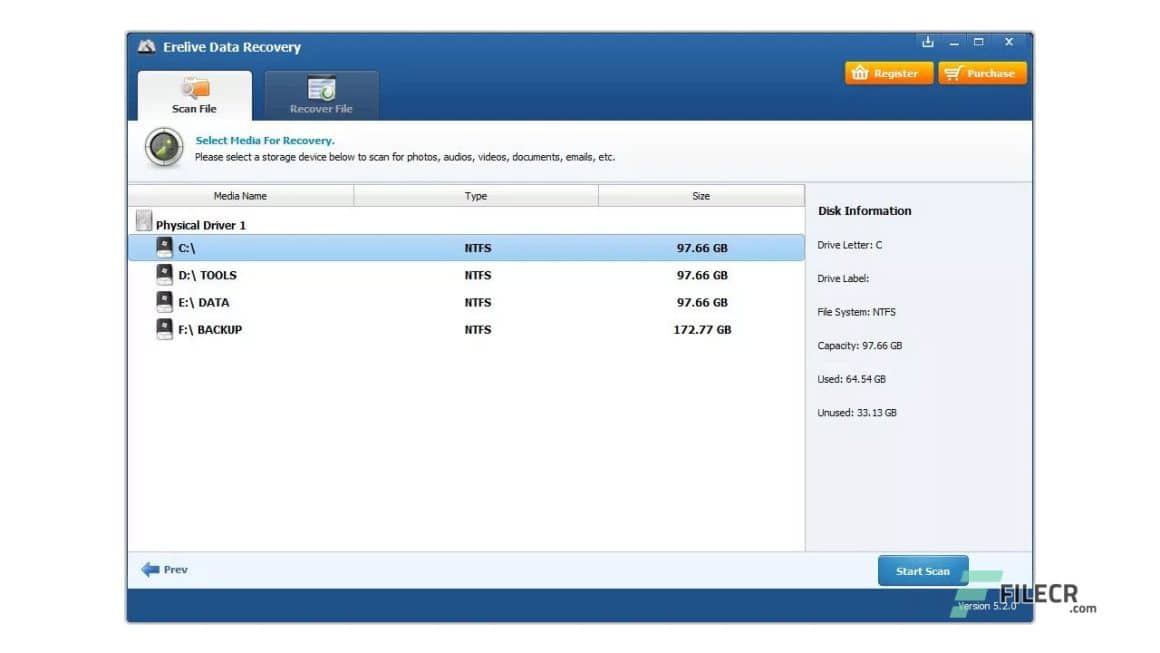Go back with the Prev button
This screenshot has height=653, width=1160.
[x=164, y=569]
